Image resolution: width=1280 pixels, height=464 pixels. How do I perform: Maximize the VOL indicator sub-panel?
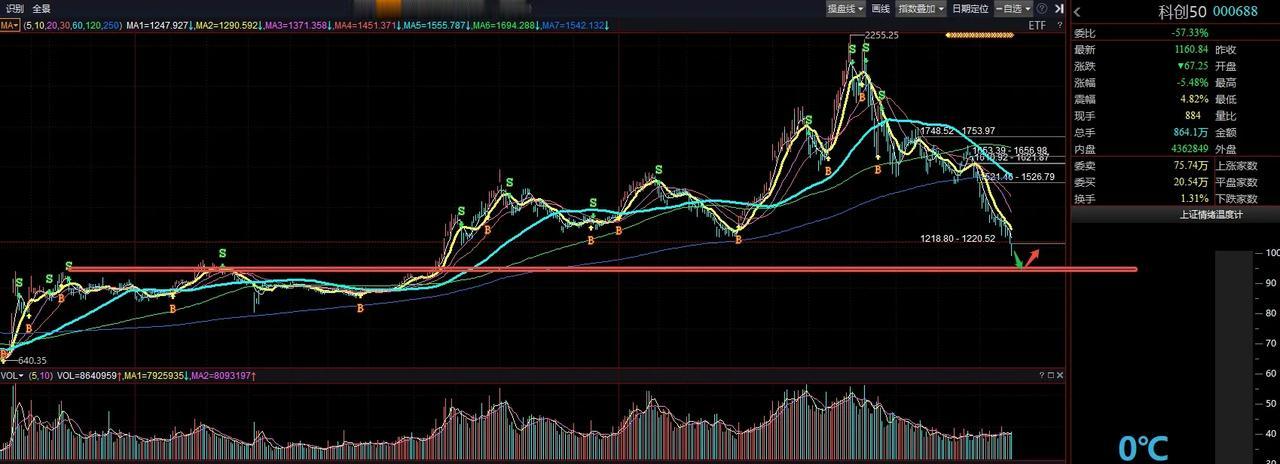click(1051, 375)
